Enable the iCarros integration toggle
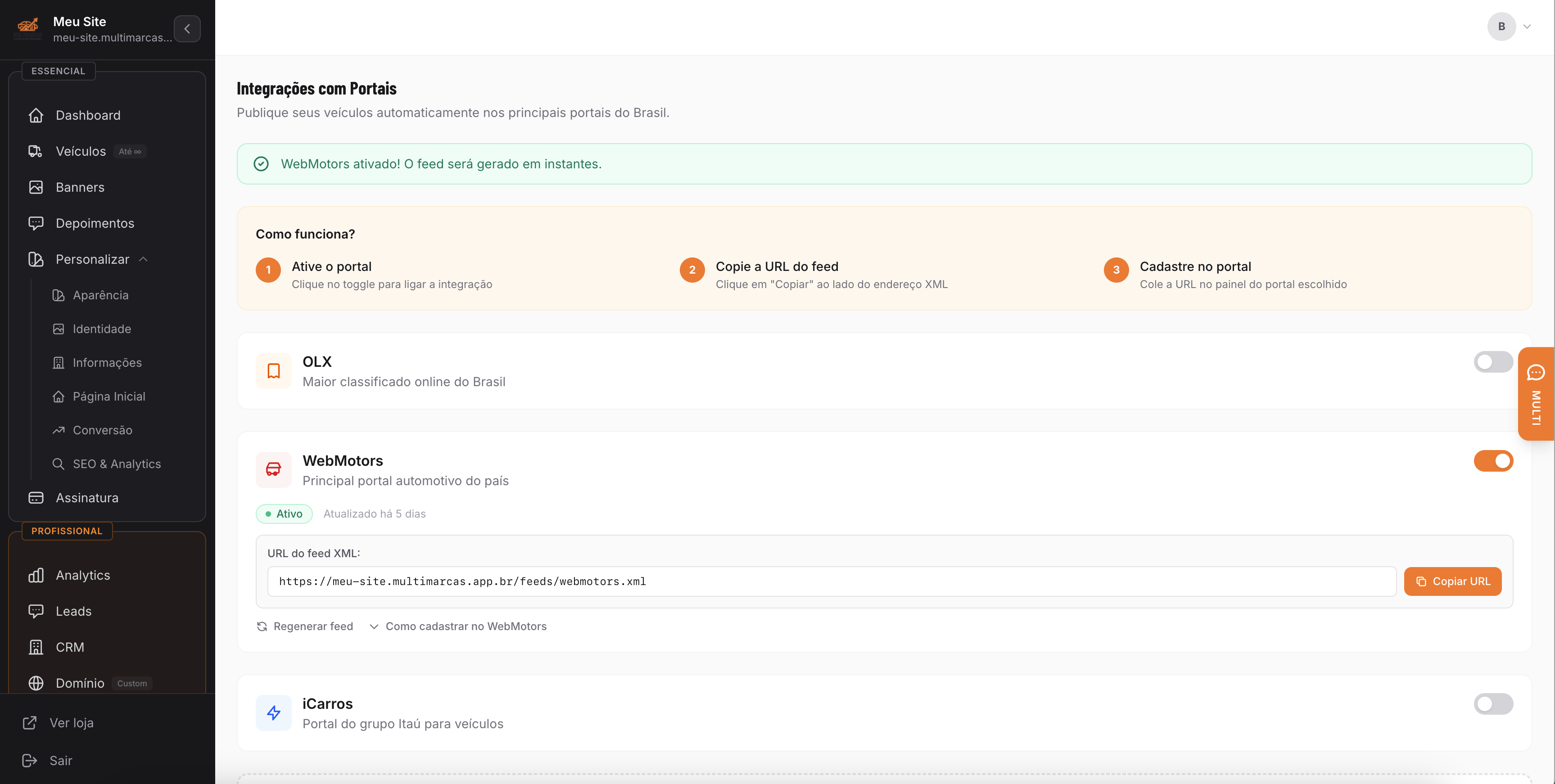Viewport: 1555px width, 784px height. click(1493, 704)
